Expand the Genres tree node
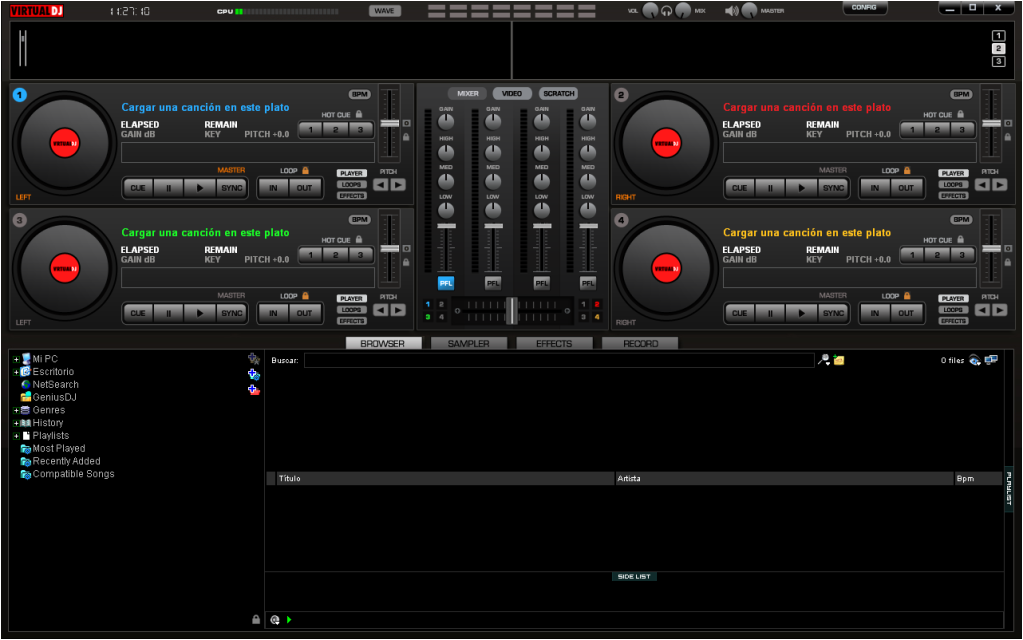 (x=16, y=410)
